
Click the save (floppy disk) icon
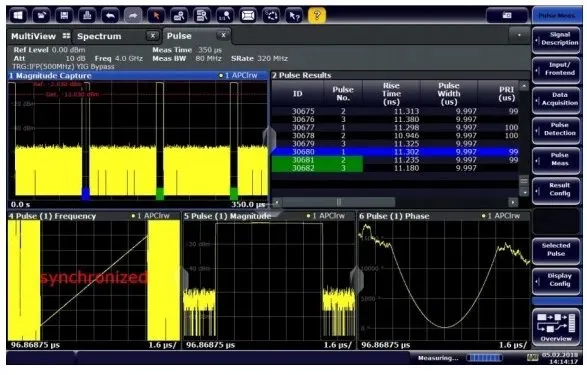(x=64, y=16)
